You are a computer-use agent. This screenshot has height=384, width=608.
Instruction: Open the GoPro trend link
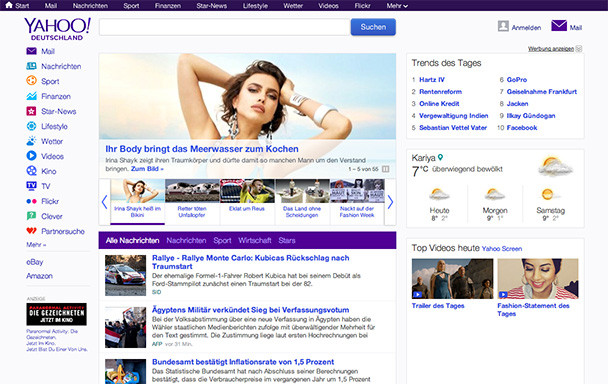pos(516,80)
